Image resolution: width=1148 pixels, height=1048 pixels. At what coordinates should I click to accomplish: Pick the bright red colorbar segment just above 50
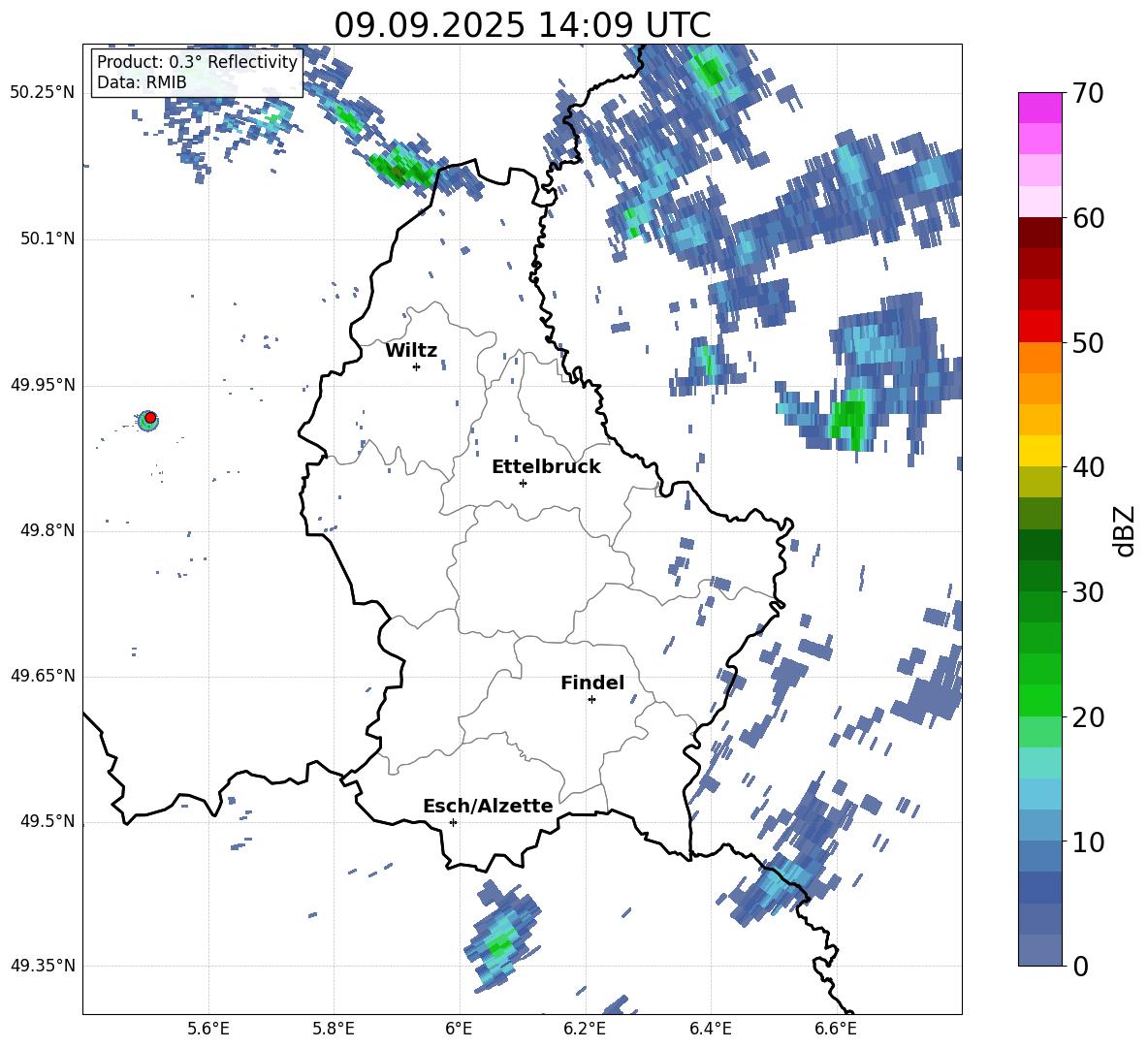click(x=1039, y=327)
